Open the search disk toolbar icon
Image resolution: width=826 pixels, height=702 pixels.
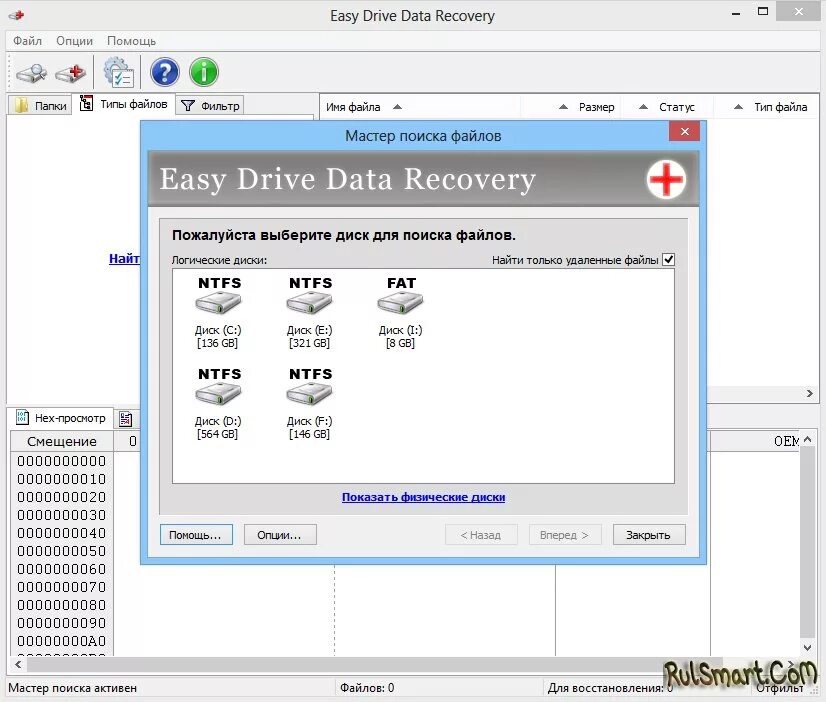[31, 72]
